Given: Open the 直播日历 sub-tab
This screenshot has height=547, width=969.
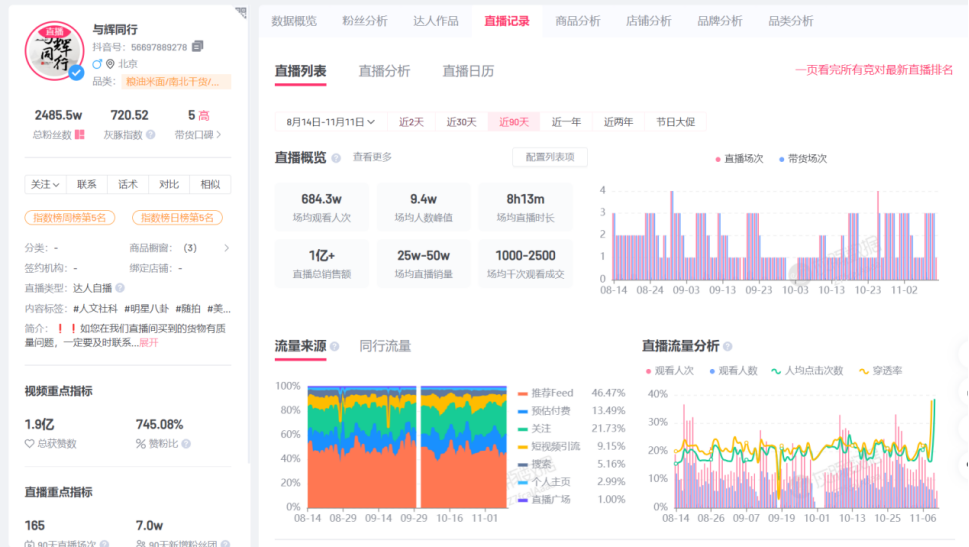Looking at the screenshot, I should click(468, 71).
